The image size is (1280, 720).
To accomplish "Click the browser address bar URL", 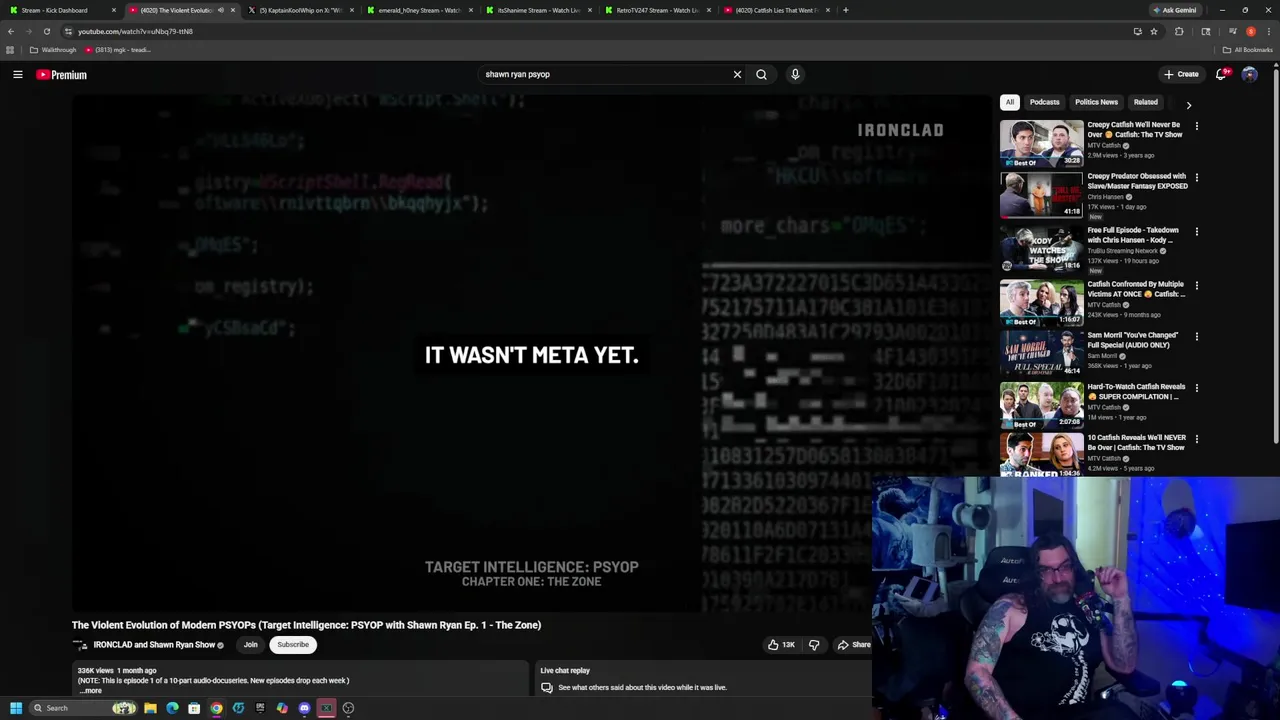I will 135,31.
